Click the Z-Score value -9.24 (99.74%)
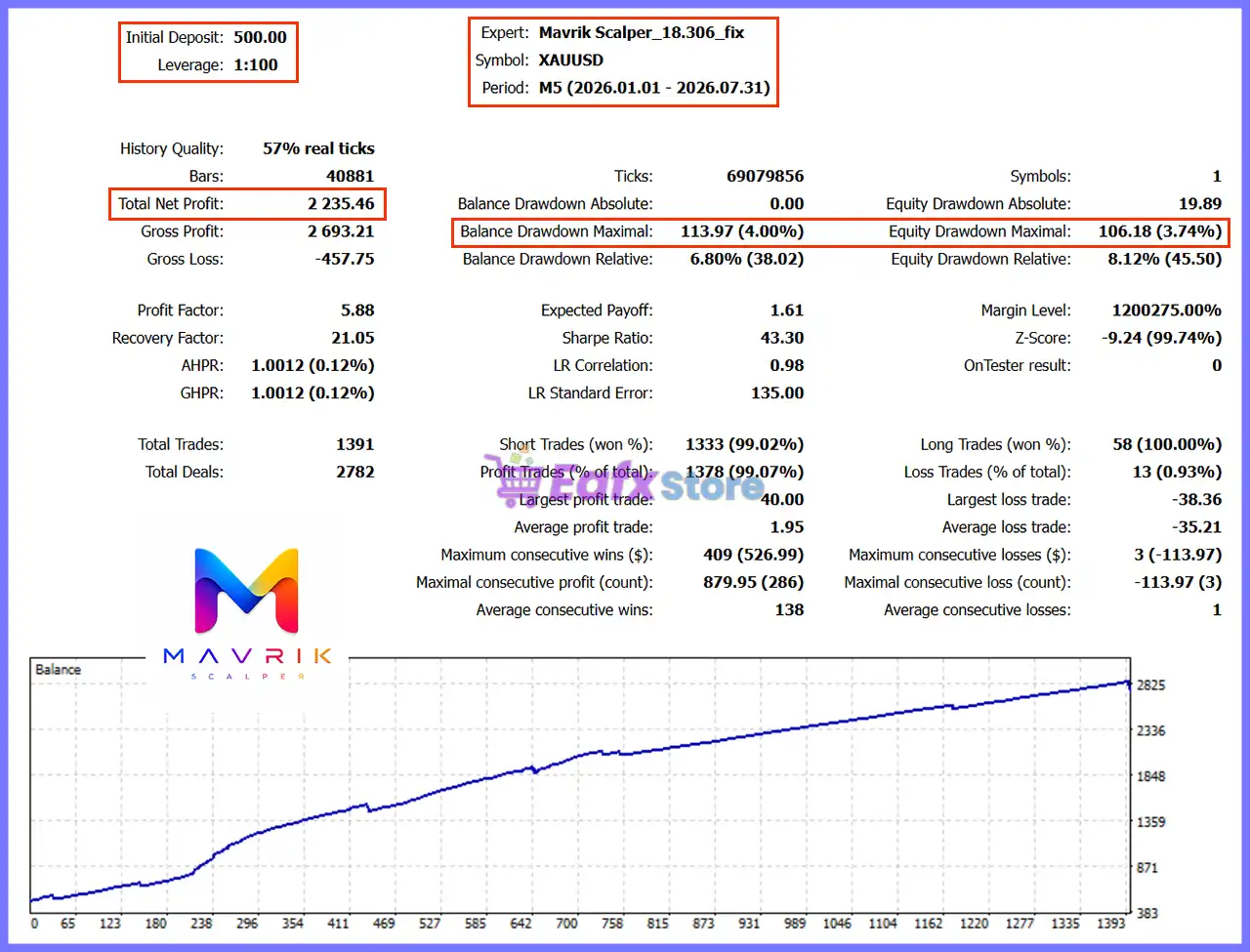The height and width of the screenshot is (952, 1250). tap(1162, 338)
